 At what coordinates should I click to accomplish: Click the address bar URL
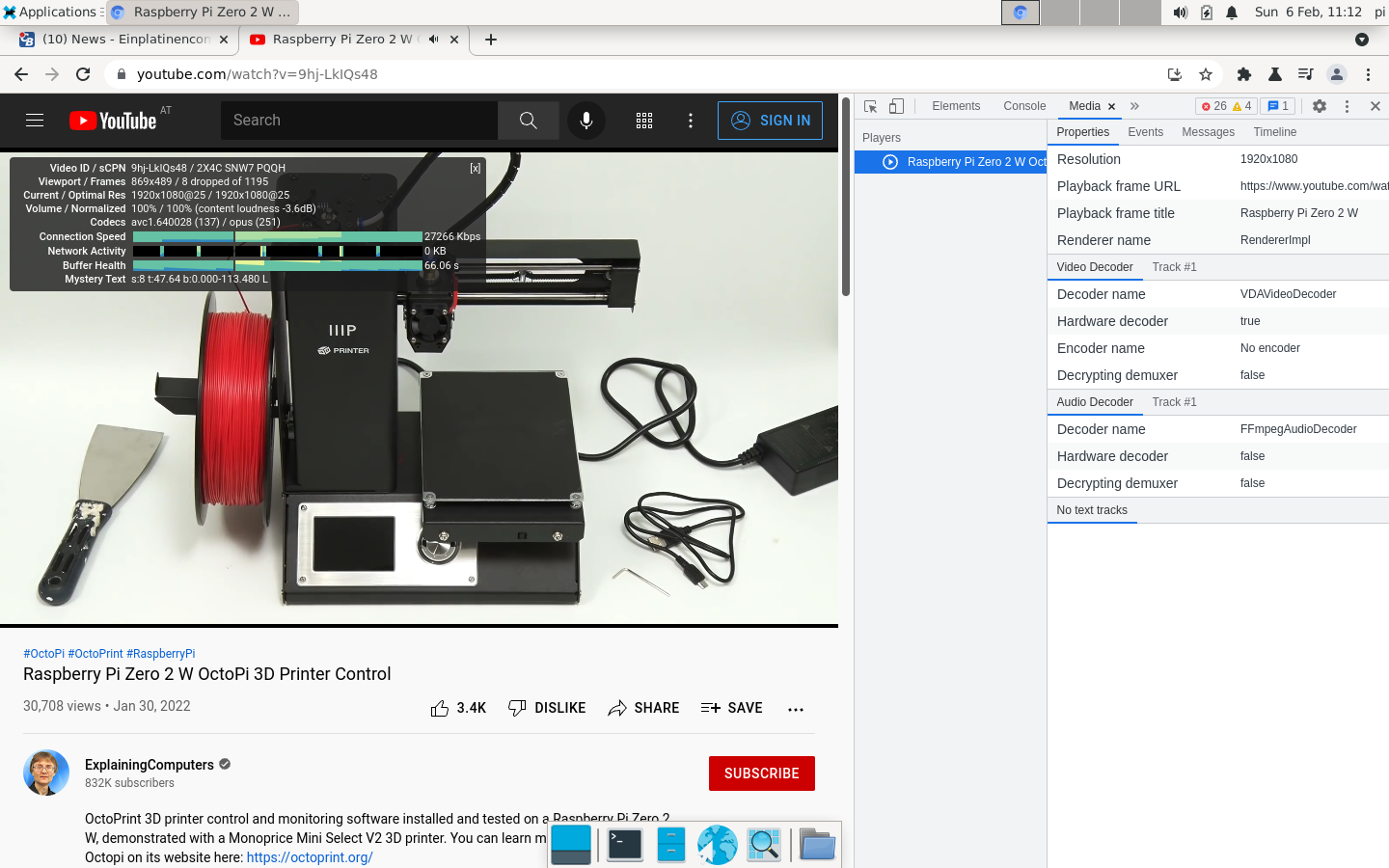click(x=258, y=74)
